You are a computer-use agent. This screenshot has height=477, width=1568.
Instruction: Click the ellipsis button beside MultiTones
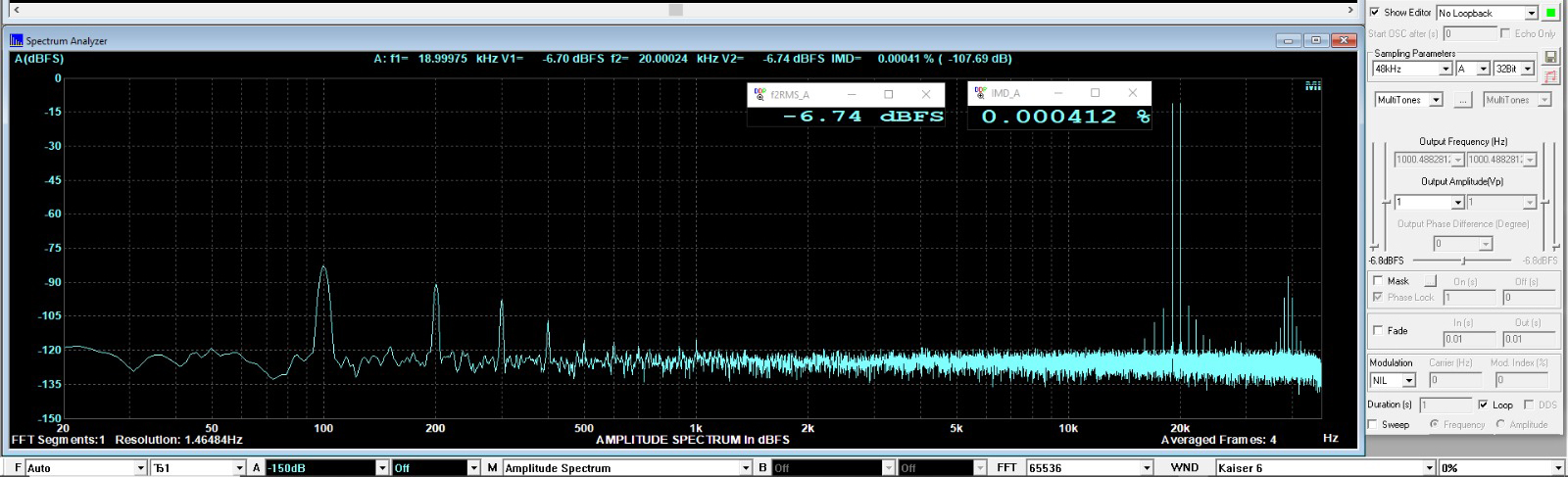1462,100
